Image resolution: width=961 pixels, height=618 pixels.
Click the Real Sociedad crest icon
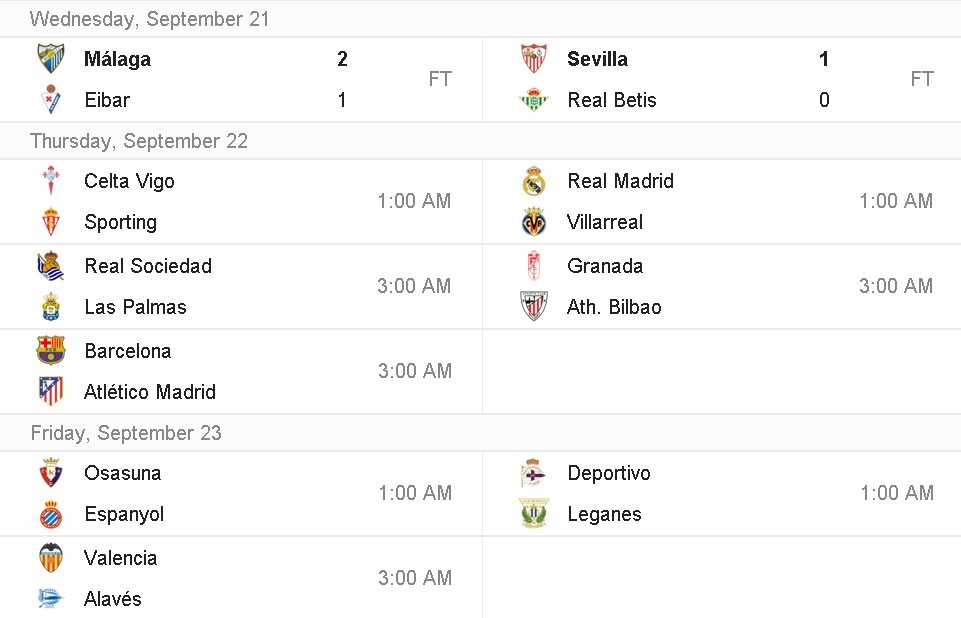51,266
